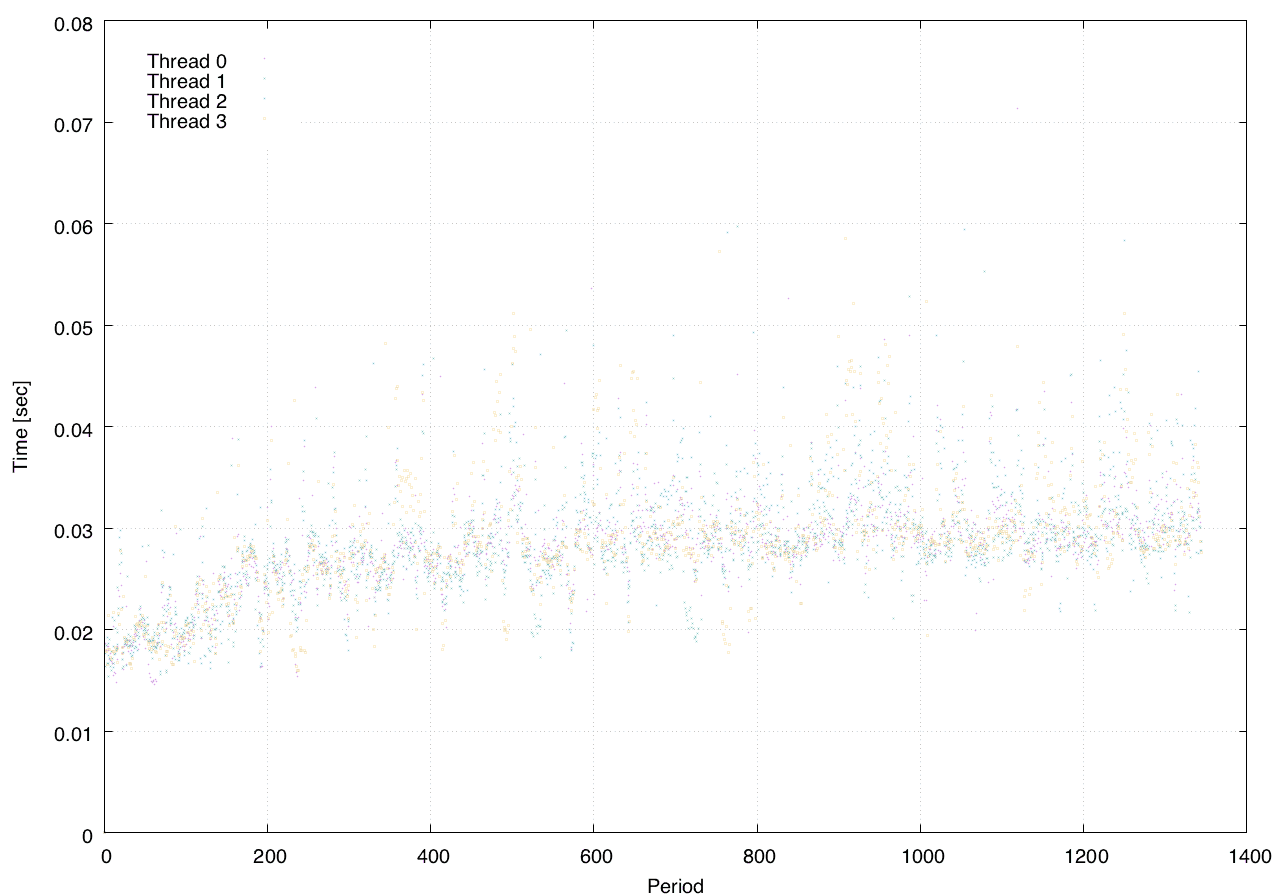Click the 0.08 y-axis tick label

click(x=72, y=22)
